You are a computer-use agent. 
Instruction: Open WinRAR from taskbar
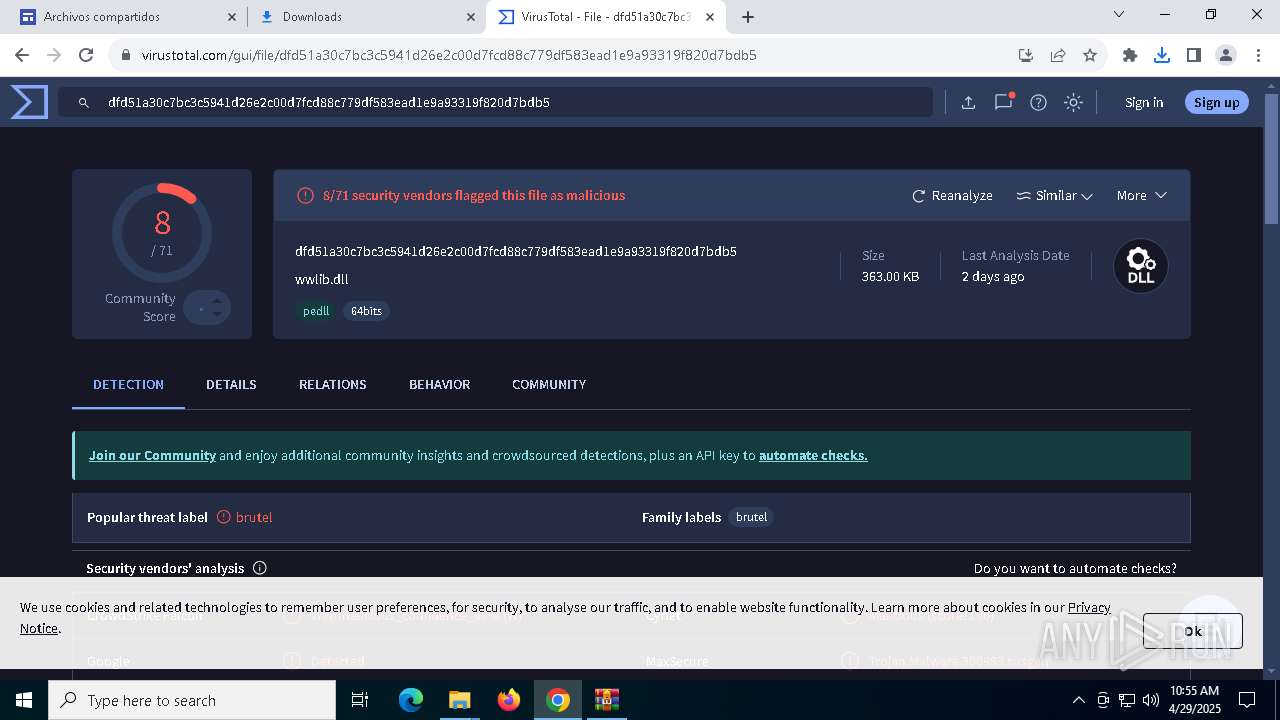(x=607, y=700)
